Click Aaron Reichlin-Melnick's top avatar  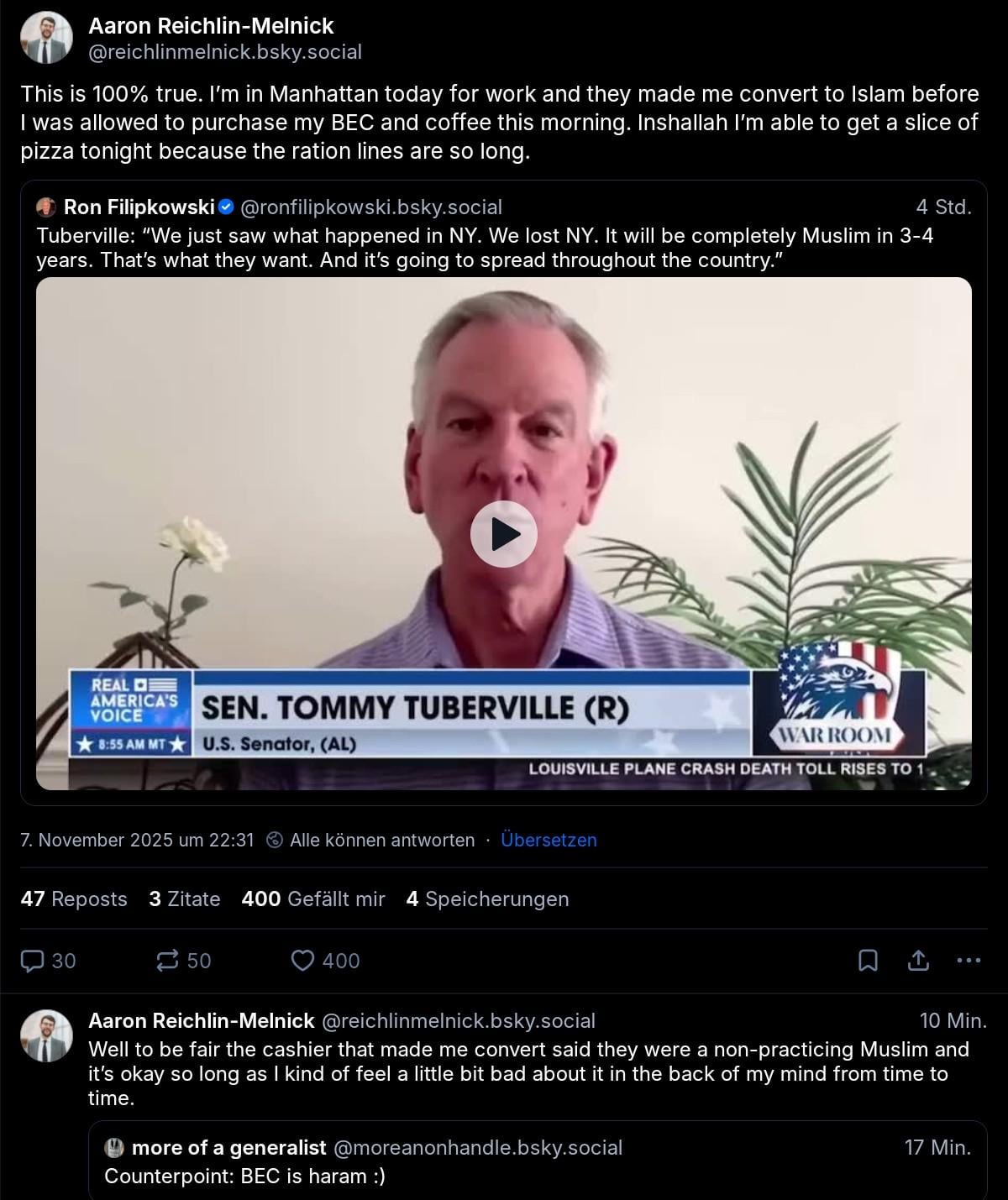(x=46, y=38)
